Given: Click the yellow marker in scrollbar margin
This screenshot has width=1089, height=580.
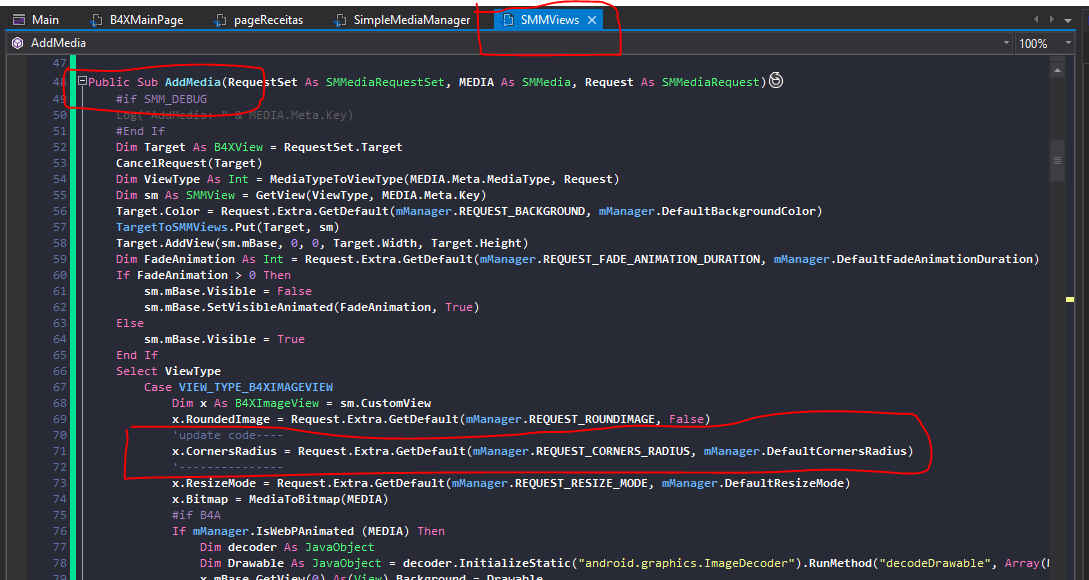Looking at the screenshot, I should pos(1070,299).
